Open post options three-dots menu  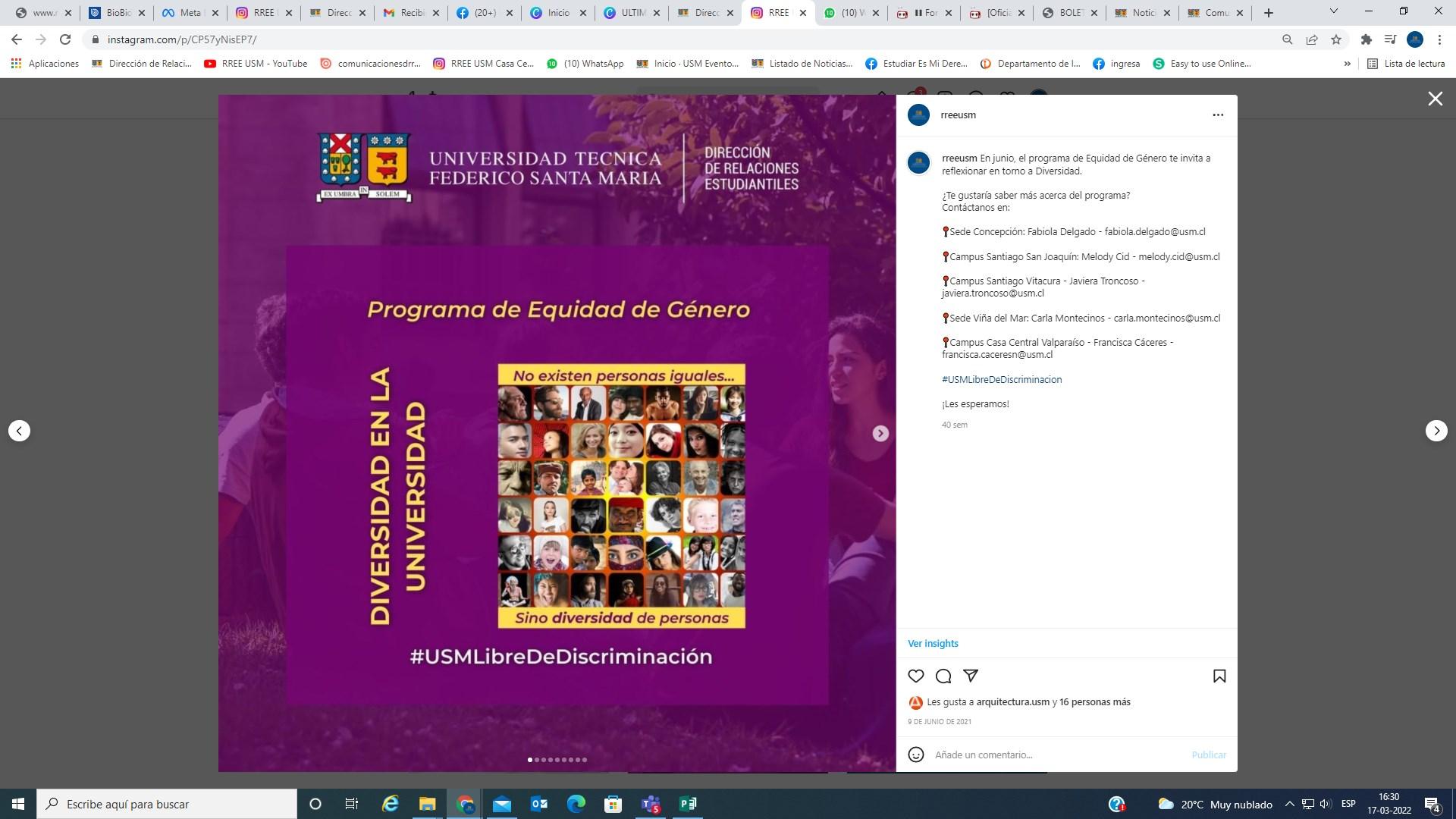[x=1218, y=115]
